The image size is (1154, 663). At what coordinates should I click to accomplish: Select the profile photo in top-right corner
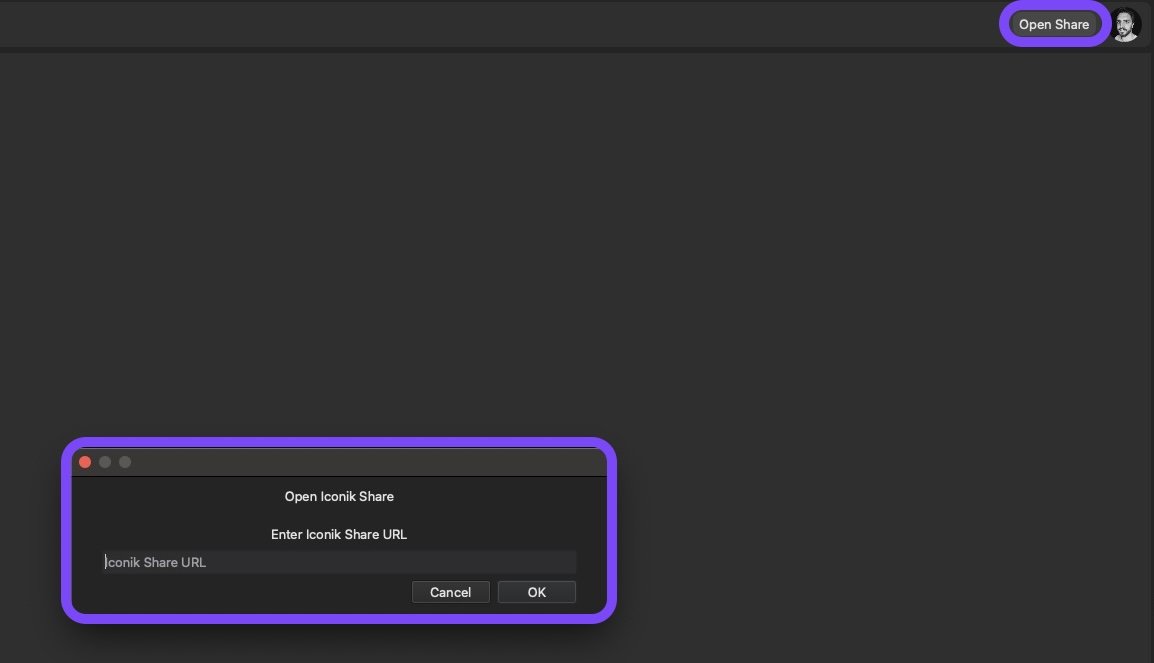[1126, 25]
